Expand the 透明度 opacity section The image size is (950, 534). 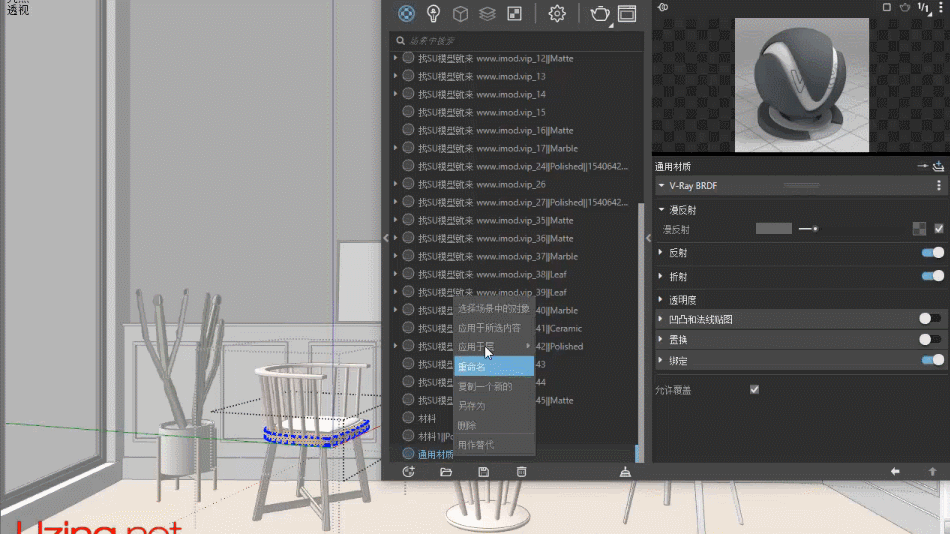click(x=661, y=299)
